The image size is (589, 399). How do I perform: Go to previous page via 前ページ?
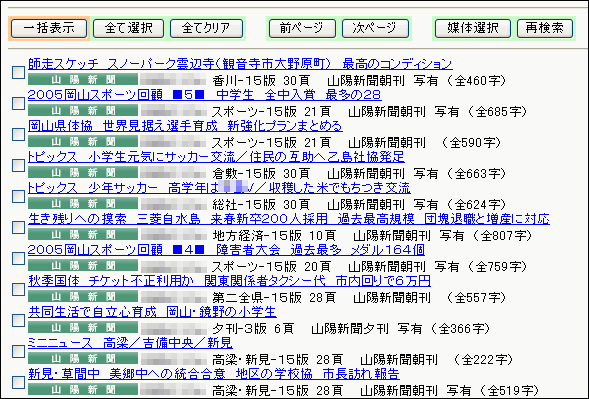pyautogui.click(x=302, y=28)
